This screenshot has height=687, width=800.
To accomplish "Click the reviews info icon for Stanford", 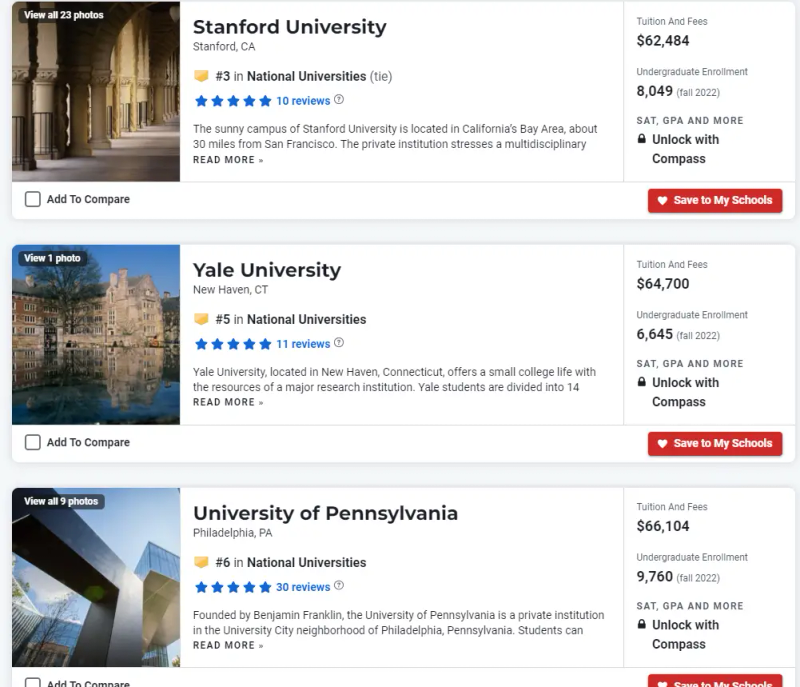I will (x=339, y=100).
